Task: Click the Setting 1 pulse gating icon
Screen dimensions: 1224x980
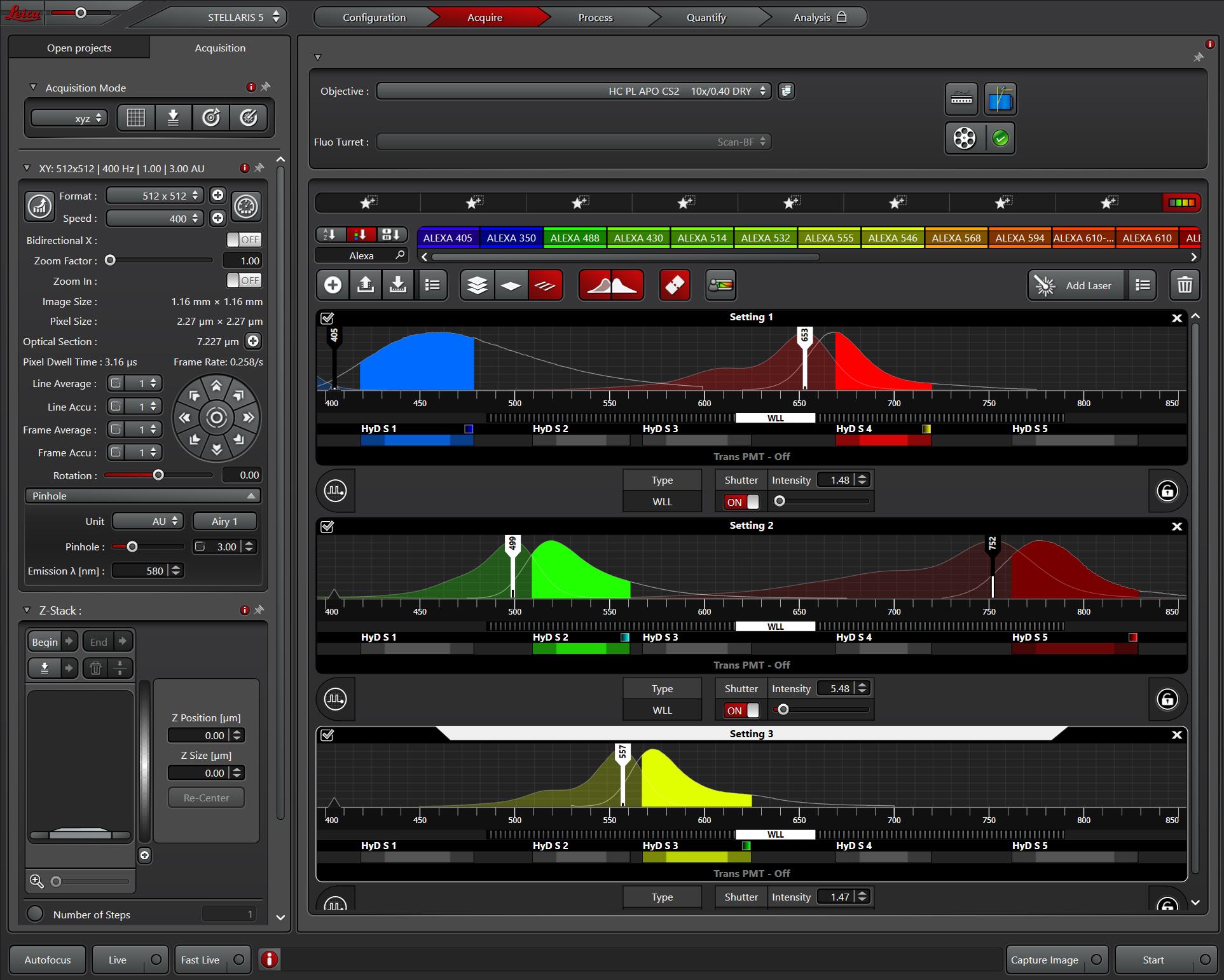Action: (x=336, y=491)
